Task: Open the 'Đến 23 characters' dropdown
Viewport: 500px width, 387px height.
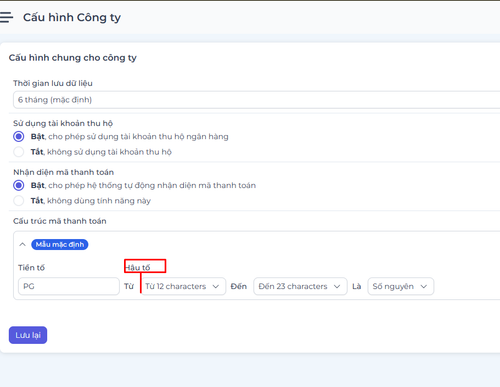Action: [x=300, y=286]
